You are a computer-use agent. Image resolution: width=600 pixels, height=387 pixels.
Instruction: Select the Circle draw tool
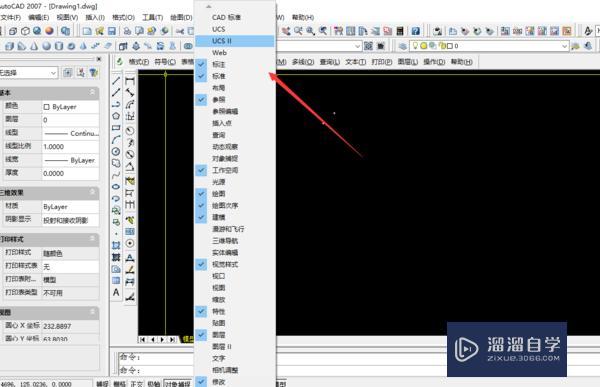(x=116, y=152)
